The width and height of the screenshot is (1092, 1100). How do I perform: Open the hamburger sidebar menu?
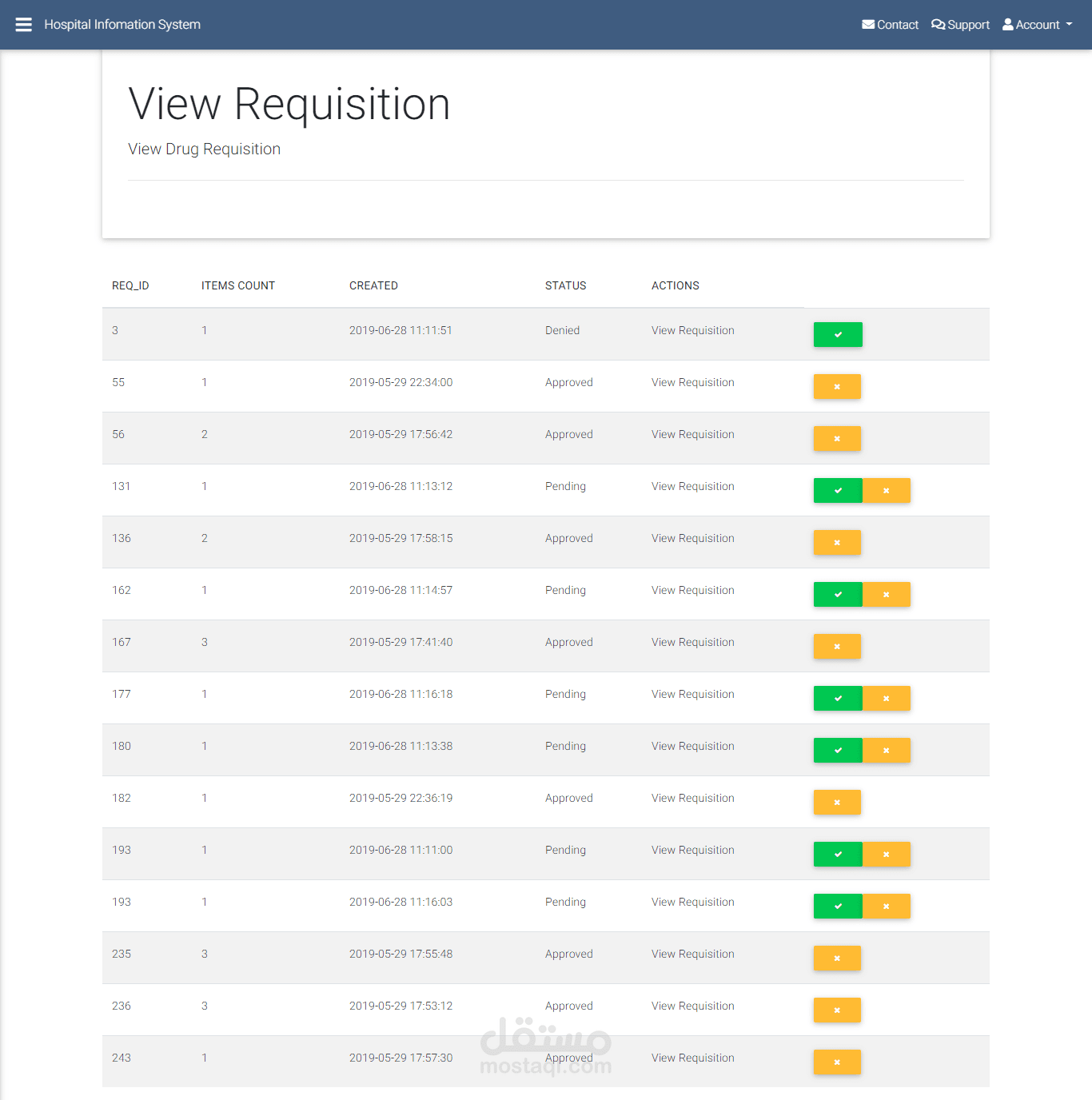point(24,25)
